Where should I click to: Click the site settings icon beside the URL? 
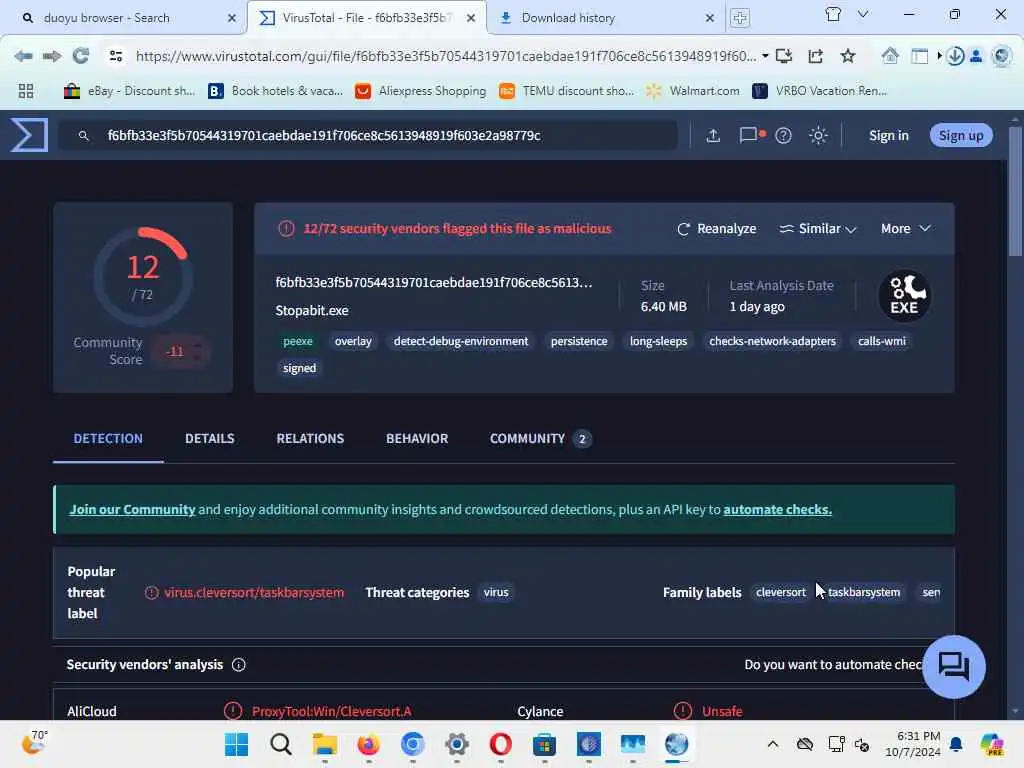pos(116,56)
